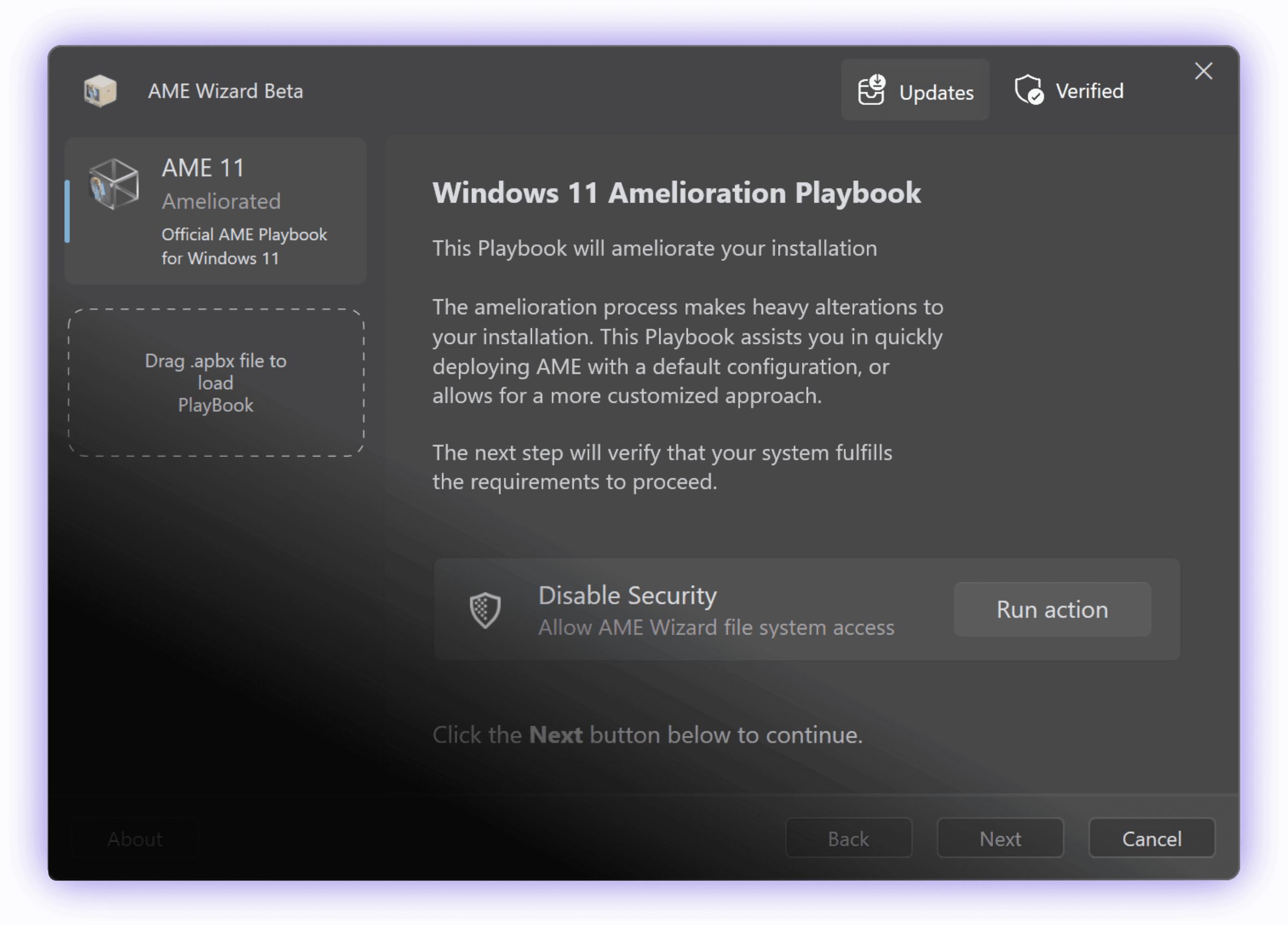This screenshot has width=1288, height=925.
Task: Click the AME 11 playbook cube icon
Action: tap(114, 184)
